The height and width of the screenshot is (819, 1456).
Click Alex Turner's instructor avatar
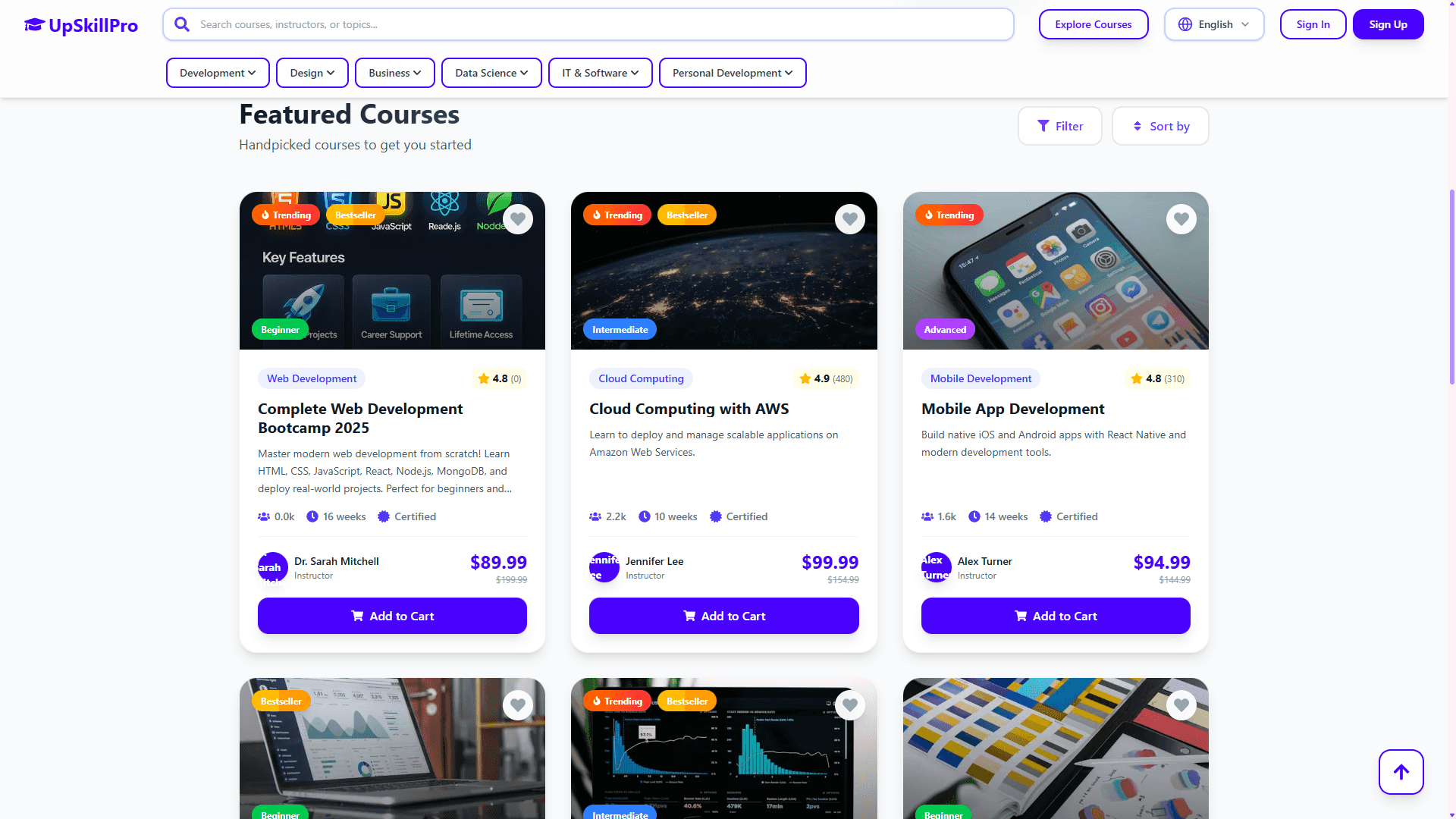[x=937, y=567]
